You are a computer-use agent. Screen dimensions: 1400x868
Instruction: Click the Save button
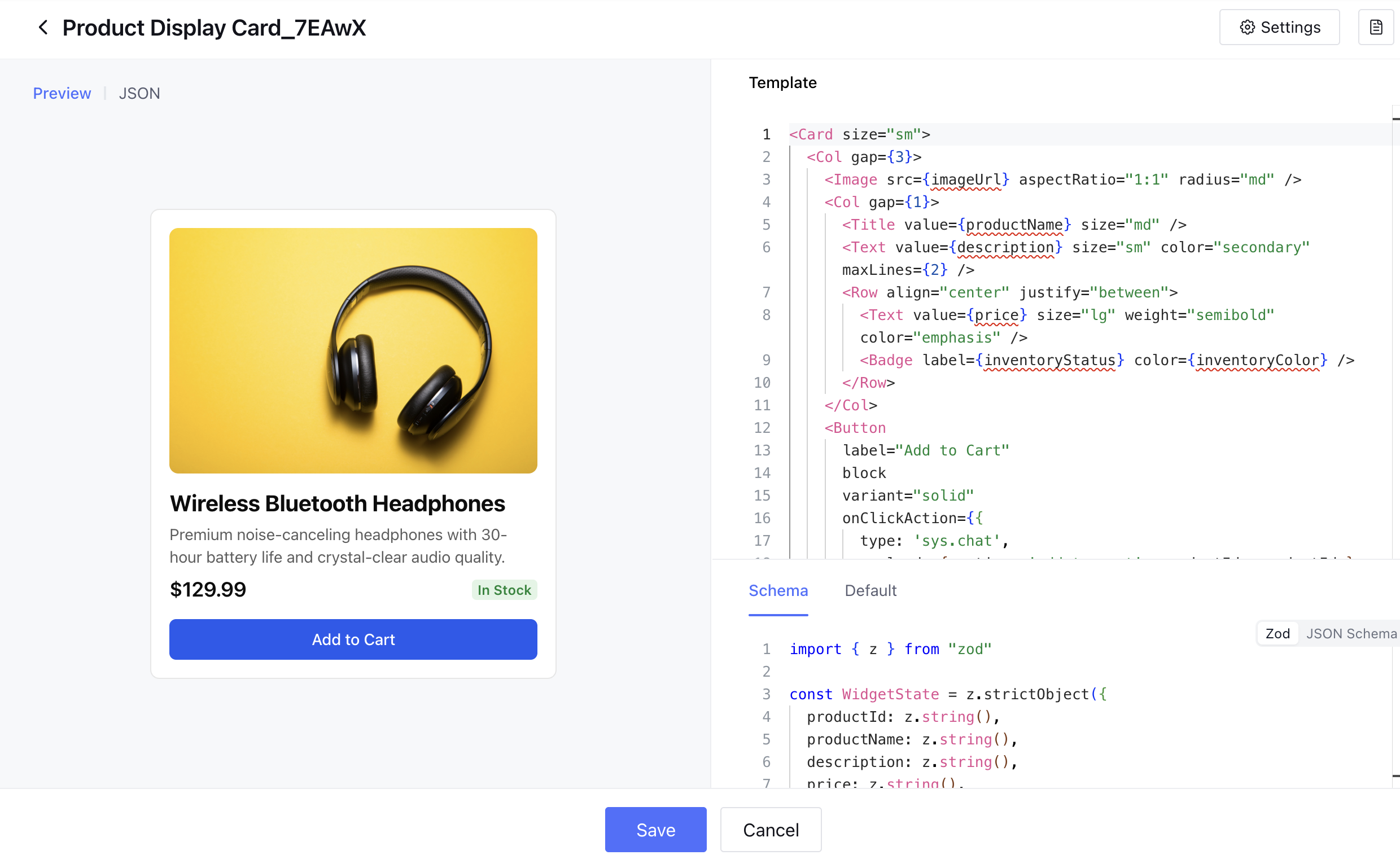click(655, 830)
